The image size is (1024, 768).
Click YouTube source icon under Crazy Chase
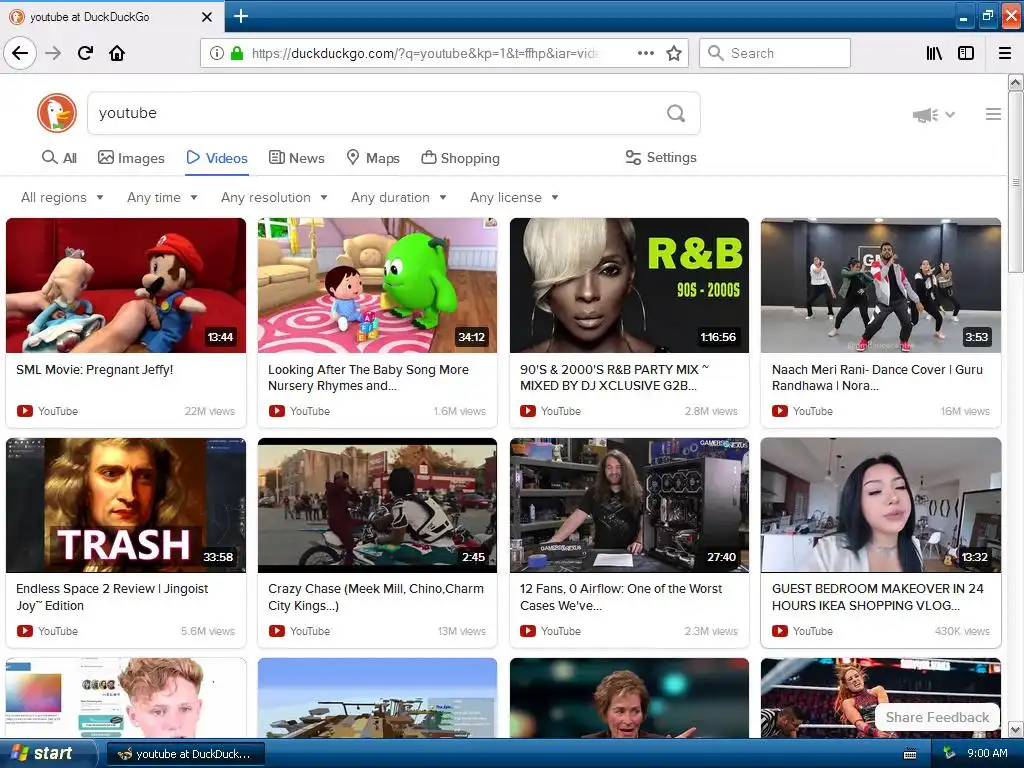[277, 631]
